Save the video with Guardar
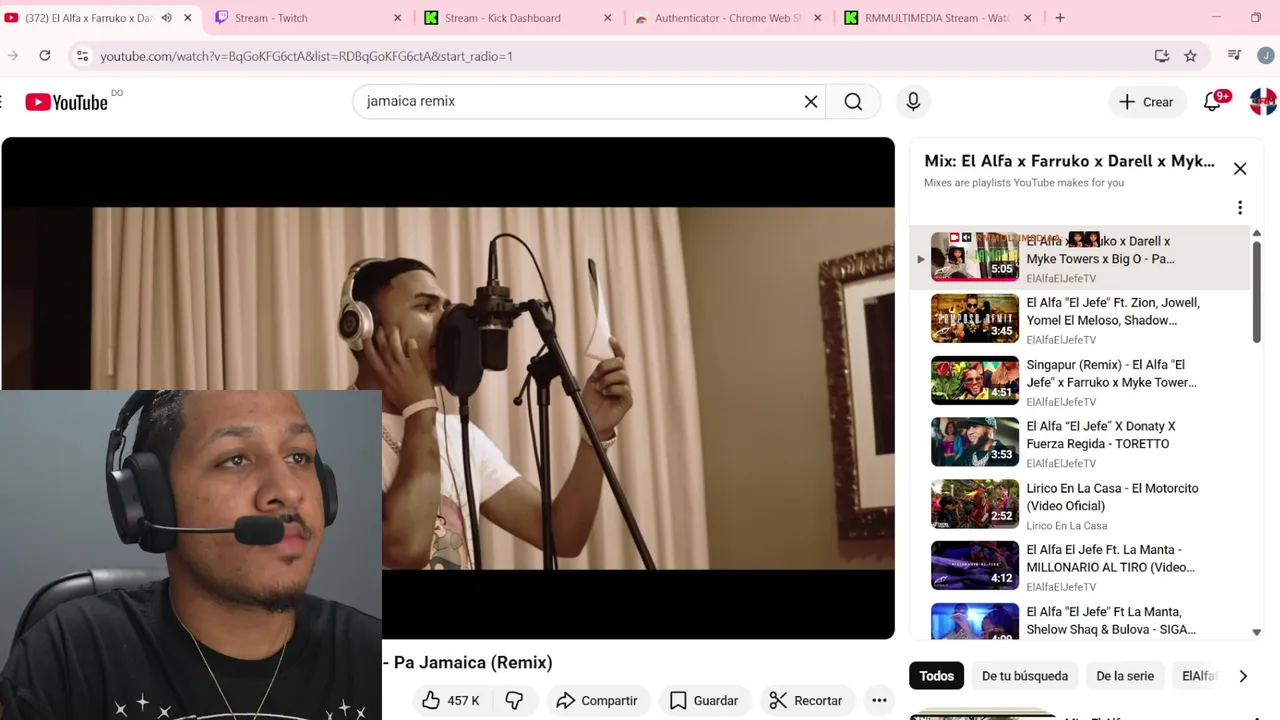Image resolution: width=1280 pixels, height=720 pixels. pos(704,700)
